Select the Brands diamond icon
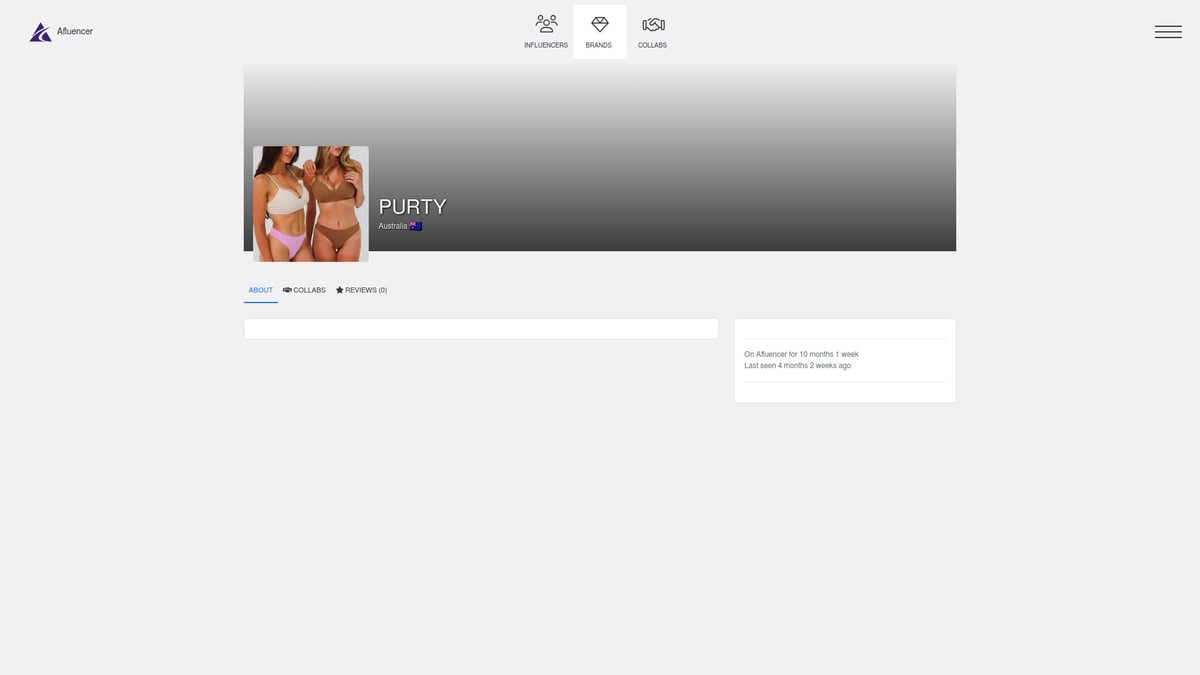The width and height of the screenshot is (1200, 675). pyautogui.click(x=599, y=24)
